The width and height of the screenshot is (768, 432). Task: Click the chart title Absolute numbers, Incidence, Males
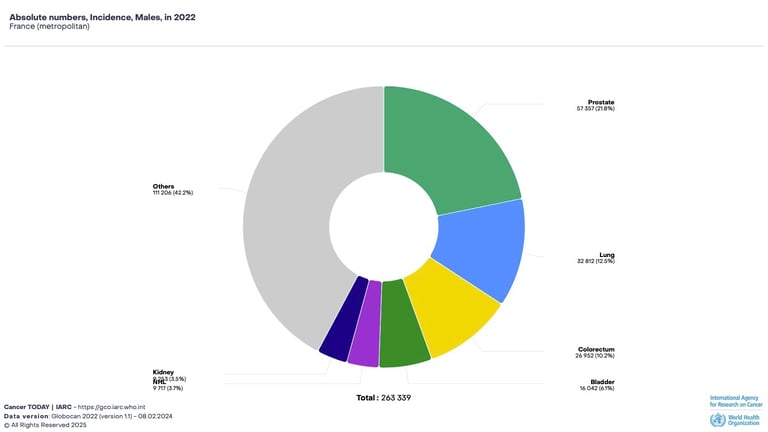(x=102, y=17)
